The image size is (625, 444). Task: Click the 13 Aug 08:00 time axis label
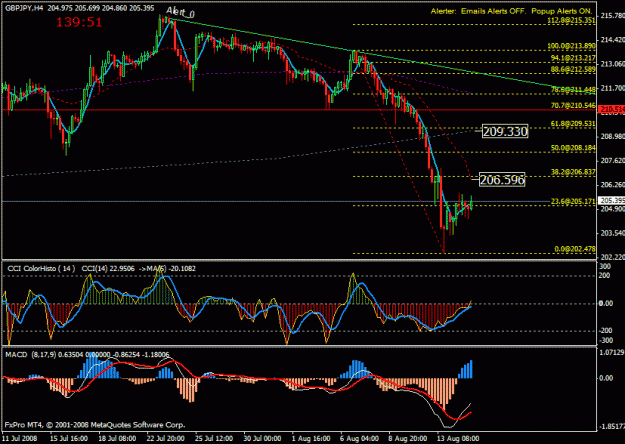(458, 438)
